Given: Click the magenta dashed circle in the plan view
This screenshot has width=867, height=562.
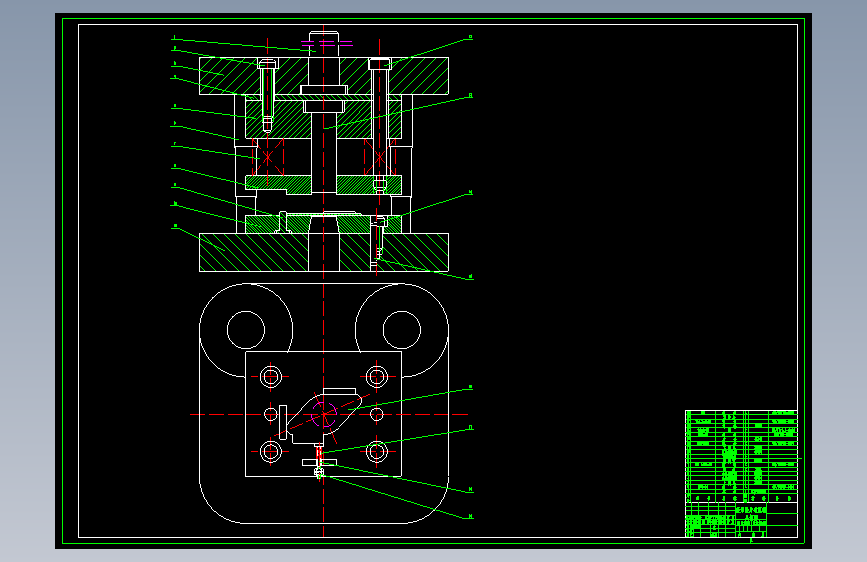Looking at the screenshot, I should [x=324, y=415].
